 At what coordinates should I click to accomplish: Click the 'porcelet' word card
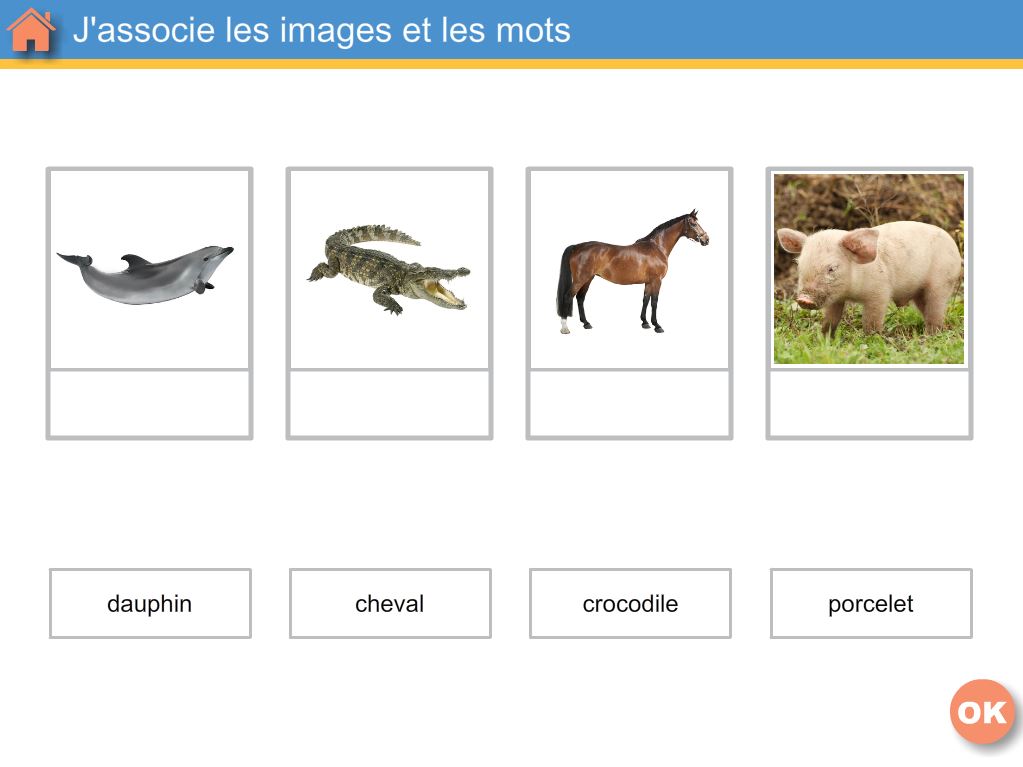tap(871, 603)
